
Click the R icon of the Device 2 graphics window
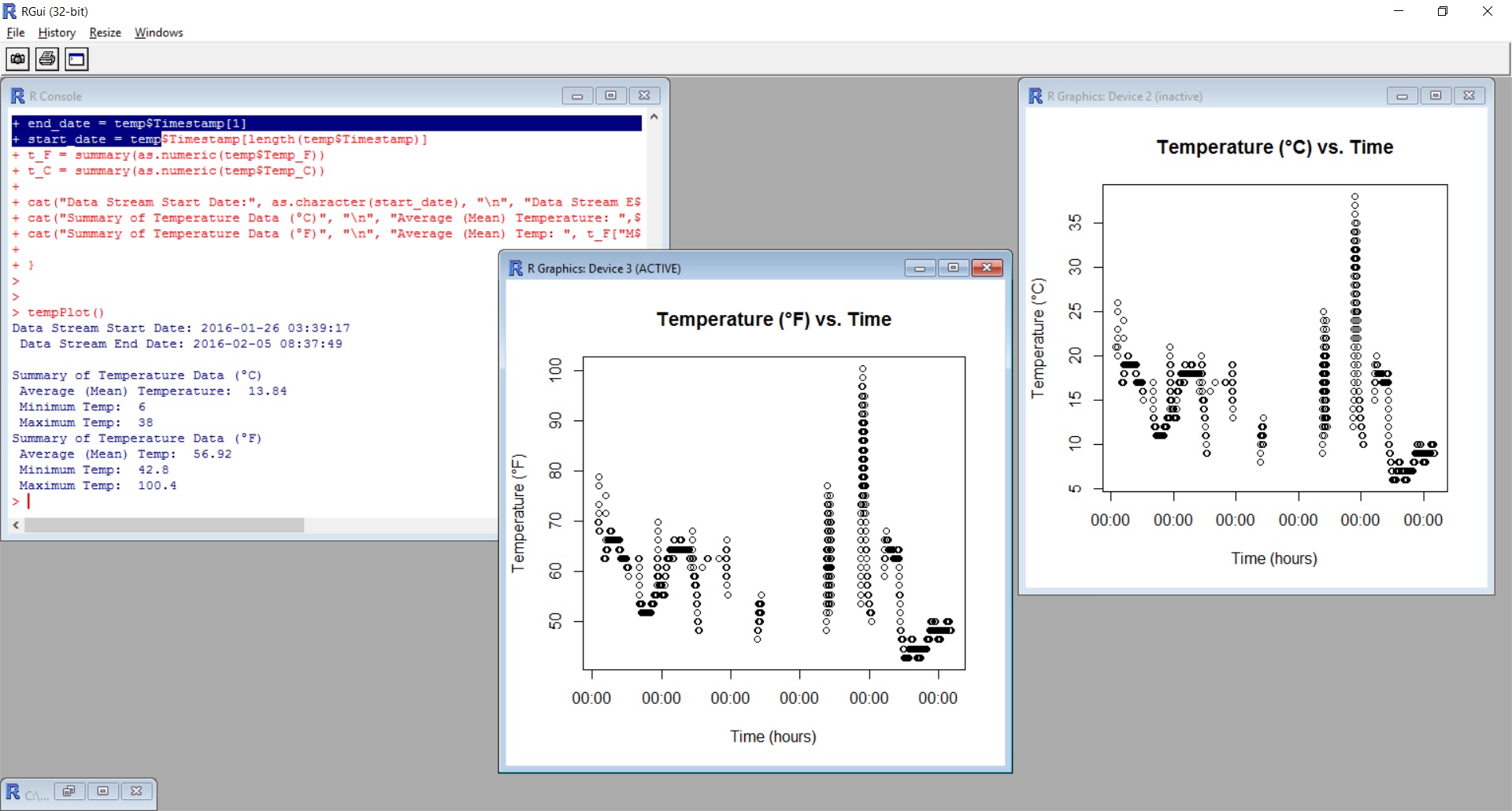pos(1036,96)
